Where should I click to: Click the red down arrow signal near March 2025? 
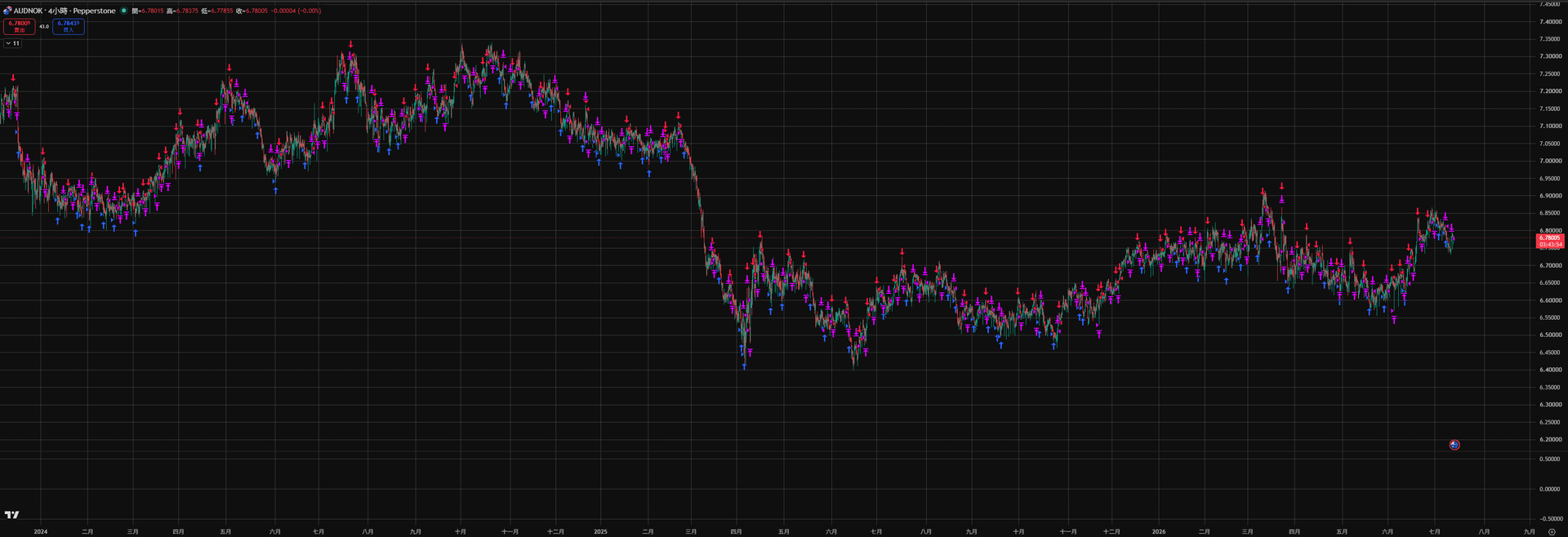[x=679, y=115]
